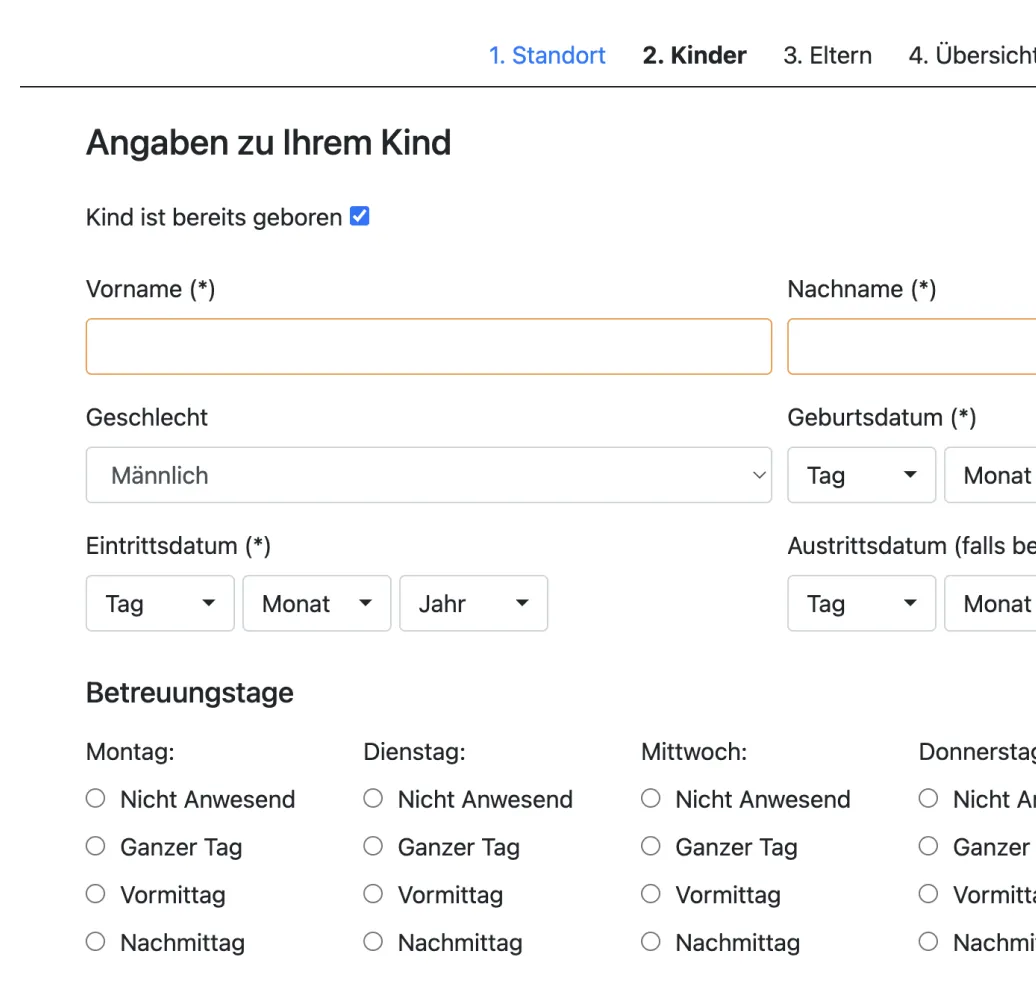Open Eintrittsdatum Jahr dropdown
The width and height of the screenshot is (1036, 984).
474,603
